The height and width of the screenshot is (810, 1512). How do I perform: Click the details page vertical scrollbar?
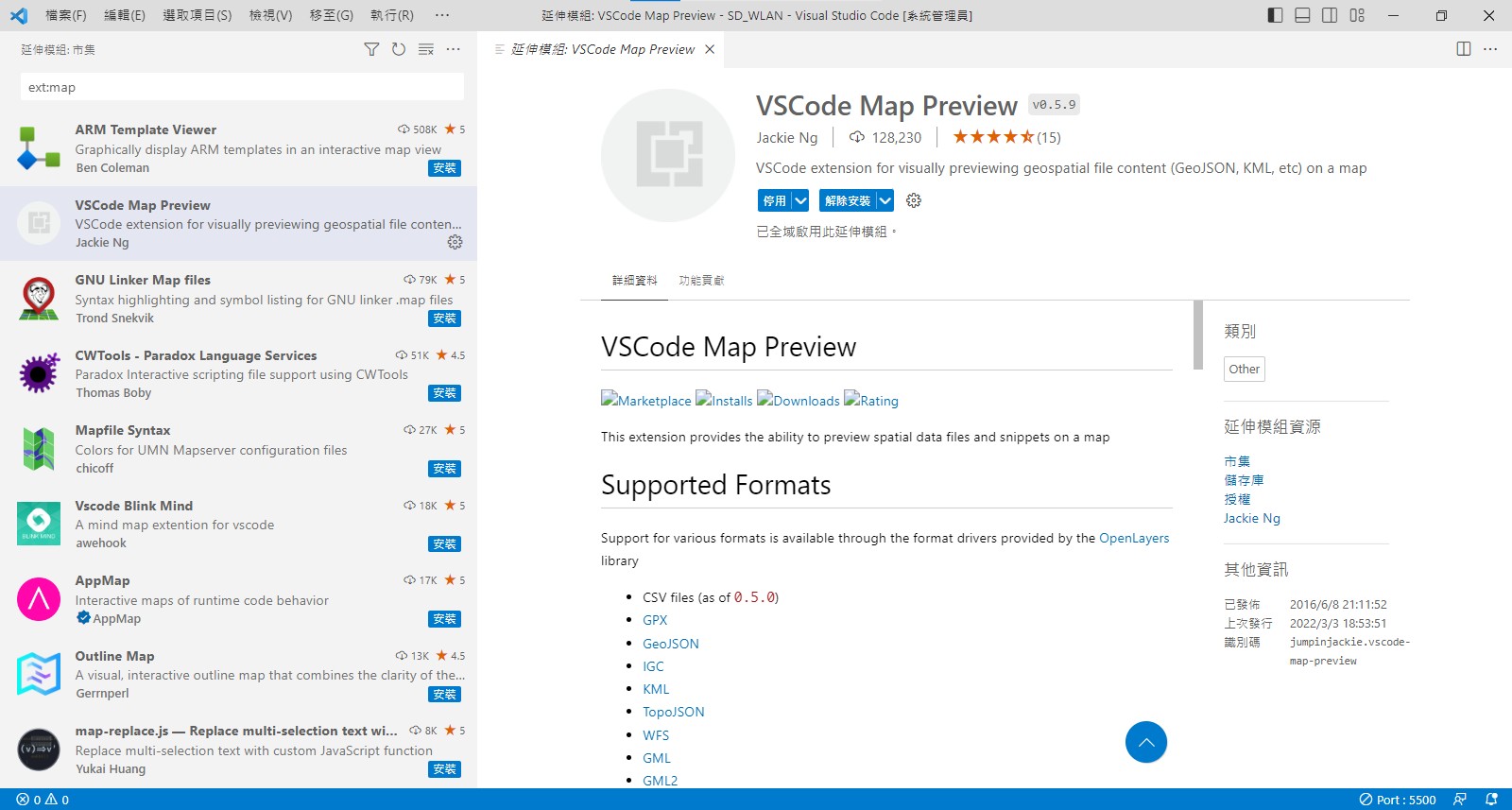(1198, 335)
